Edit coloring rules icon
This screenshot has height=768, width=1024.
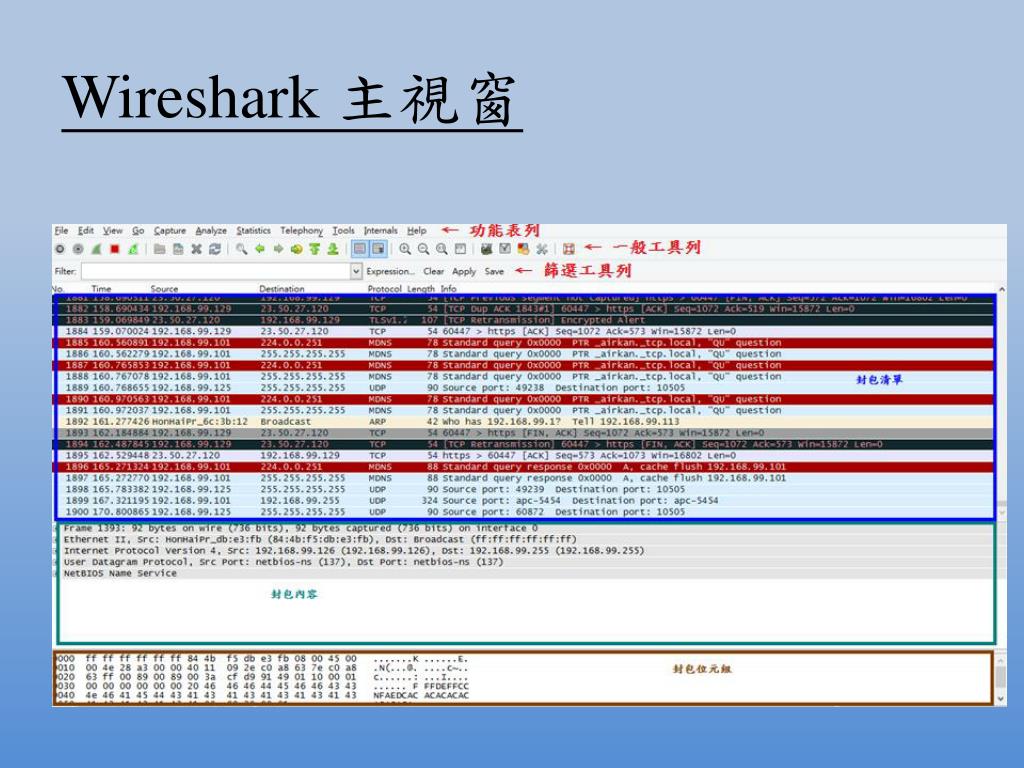click(x=523, y=249)
